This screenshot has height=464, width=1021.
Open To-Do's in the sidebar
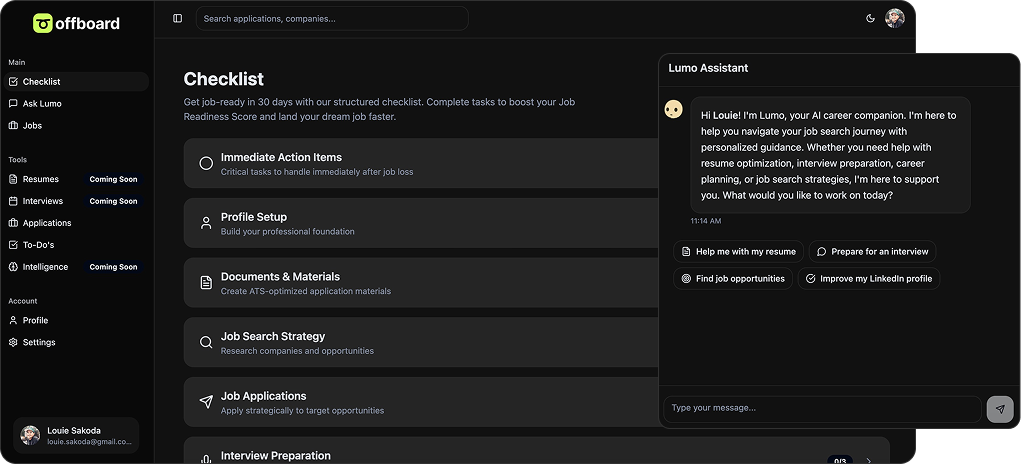point(38,245)
